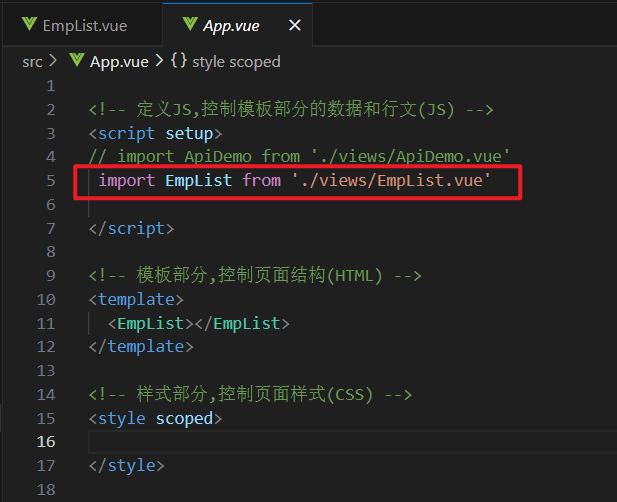617x502 pixels.
Task: Click the closing </script> tag
Action: (x=131, y=229)
